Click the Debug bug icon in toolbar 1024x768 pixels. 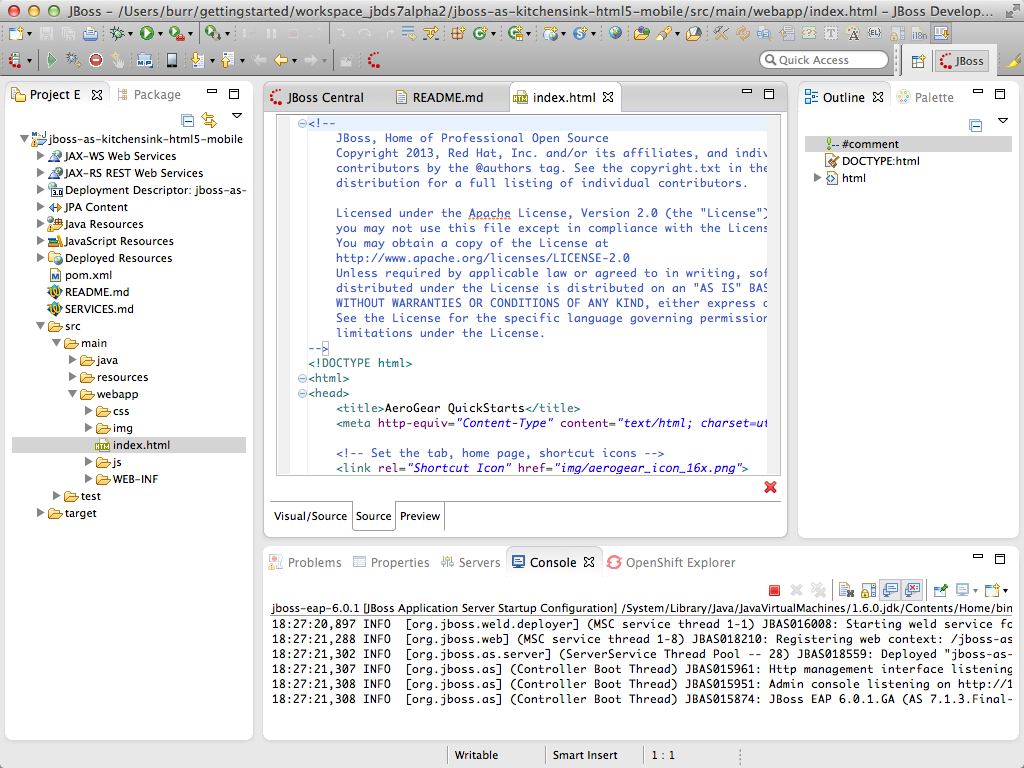point(119,33)
